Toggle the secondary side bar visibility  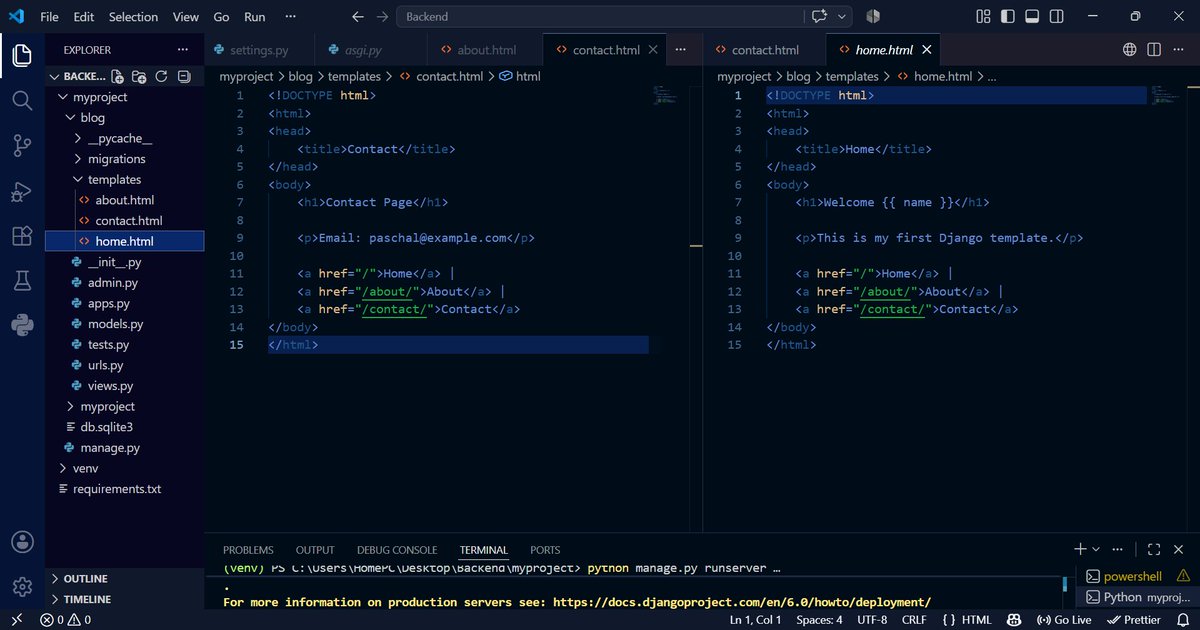click(x=1055, y=17)
